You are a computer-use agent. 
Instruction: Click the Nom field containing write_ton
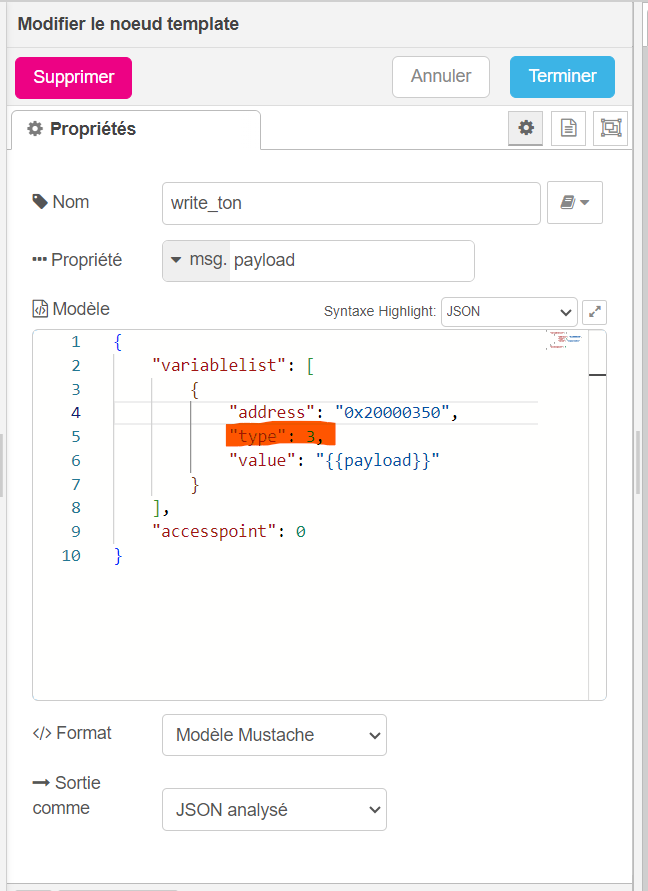(350, 203)
